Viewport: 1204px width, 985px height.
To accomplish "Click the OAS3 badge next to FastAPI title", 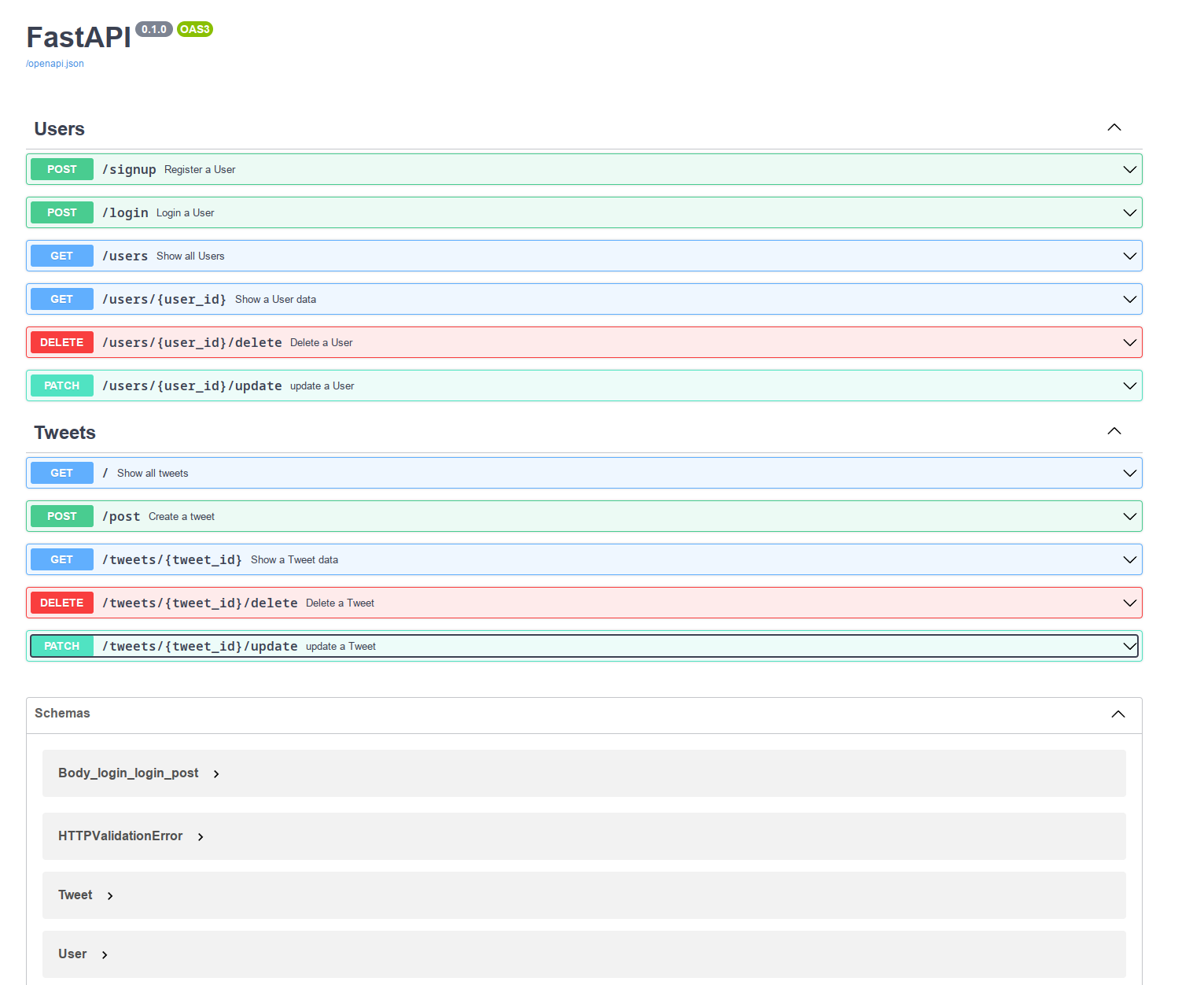I will 194,29.
